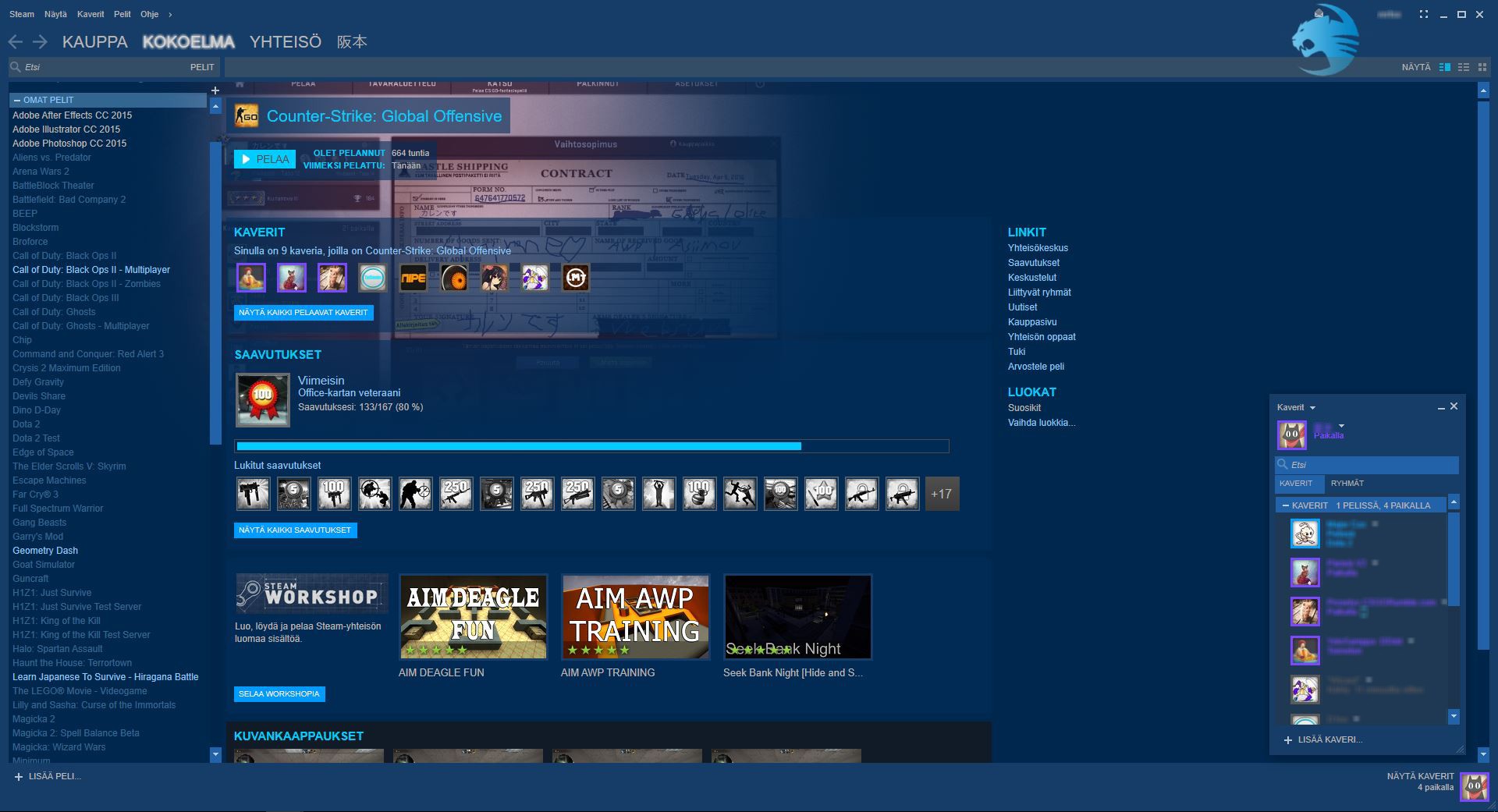Image resolution: width=1498 pixels, height=812 pixels.
Task: Switch library to detail view
Action: coord(1445,67)
